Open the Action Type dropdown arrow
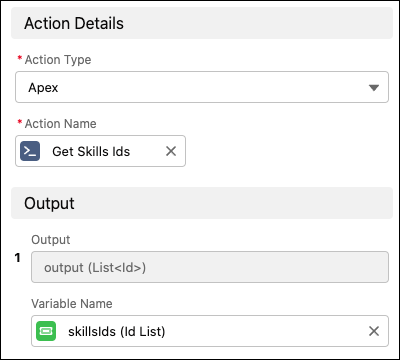 click(374, 88)
